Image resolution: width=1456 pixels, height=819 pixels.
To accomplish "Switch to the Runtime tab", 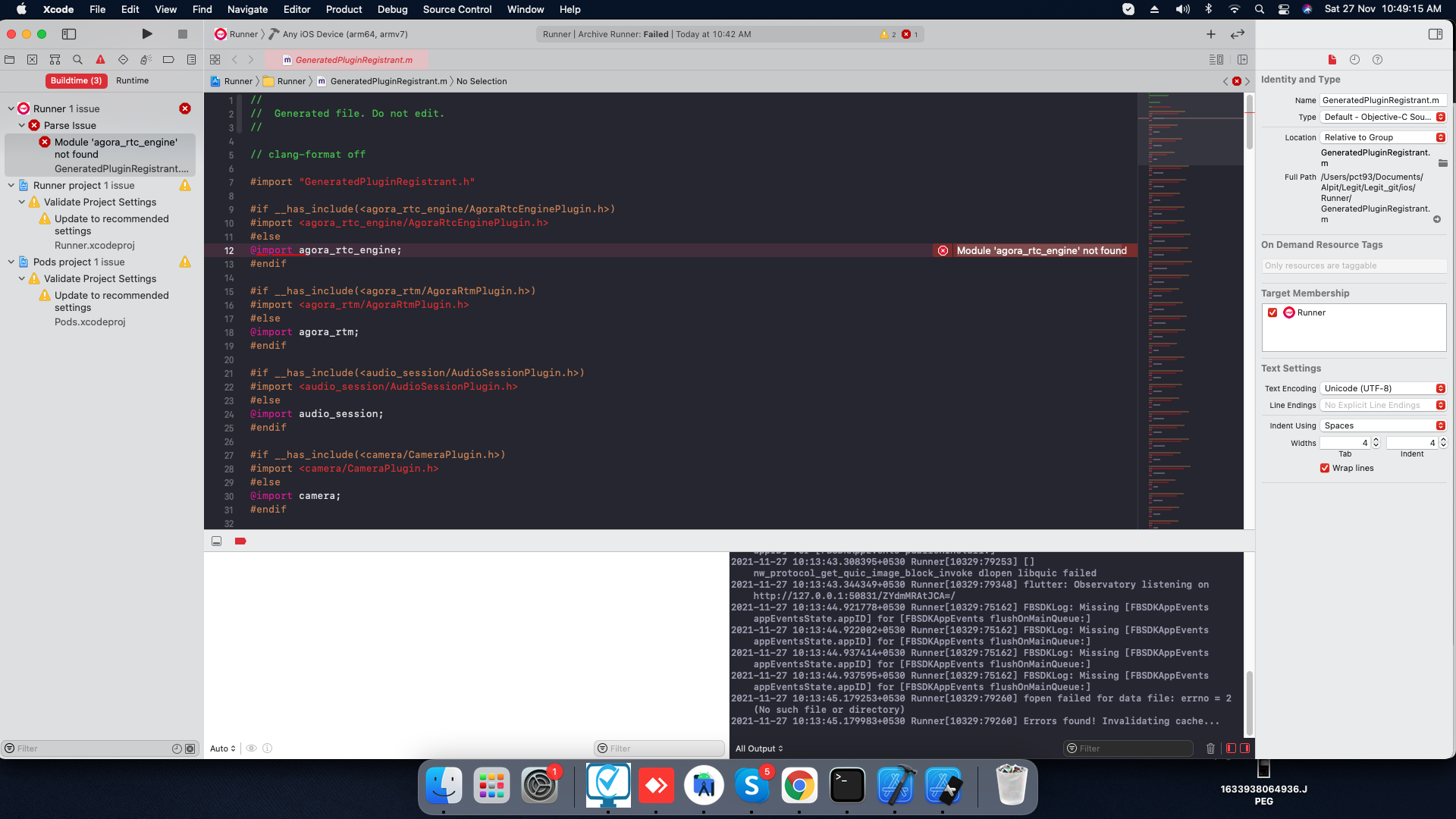I will [x=133, y=80].
